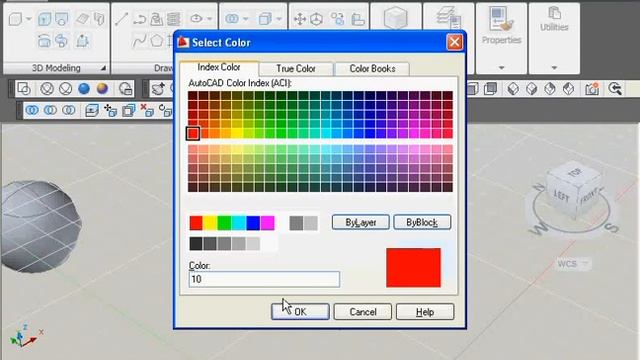
Task: Pick the standard green swatch
Action: pos(224,223)
